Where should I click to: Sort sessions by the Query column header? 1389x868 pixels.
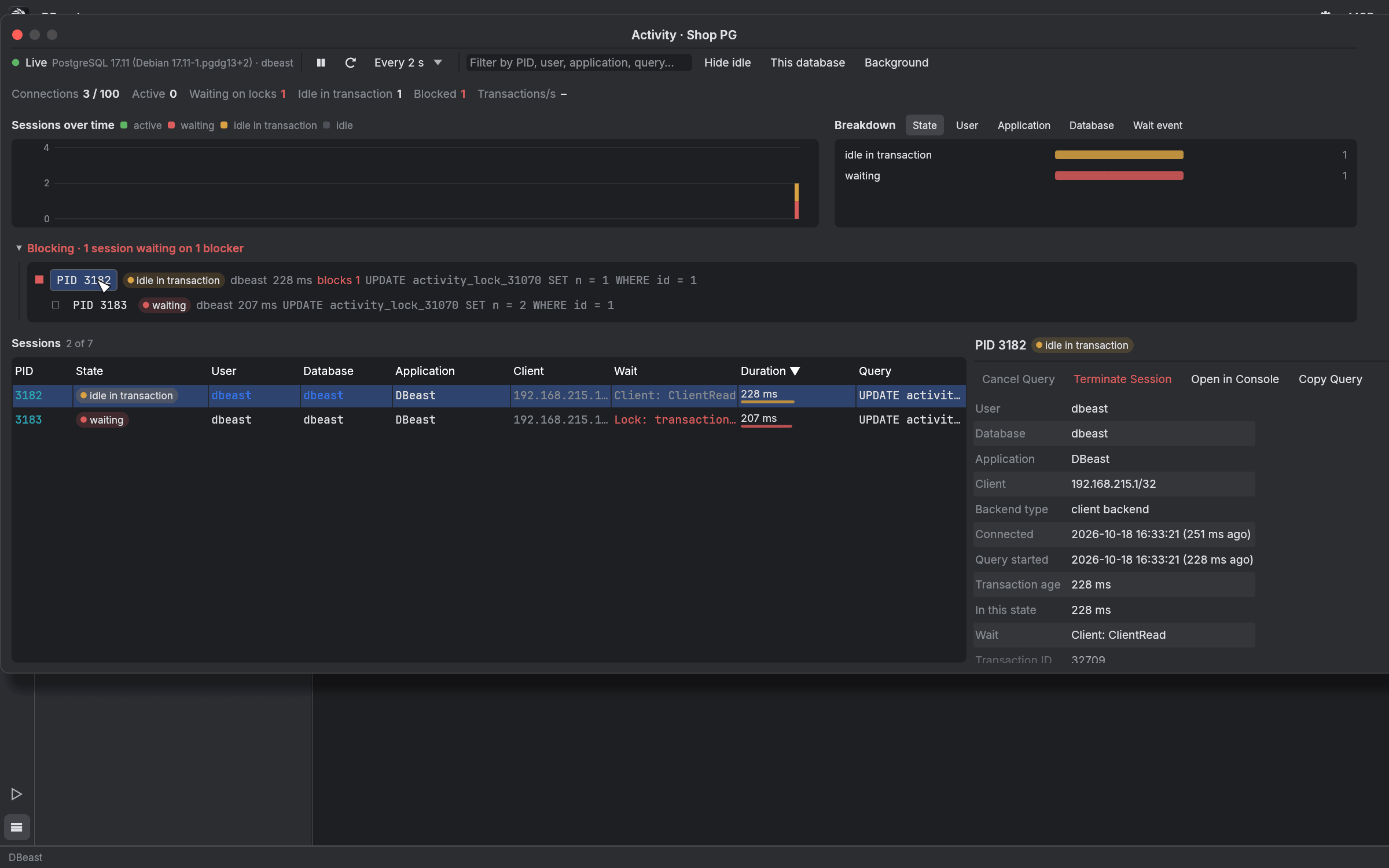874,371
